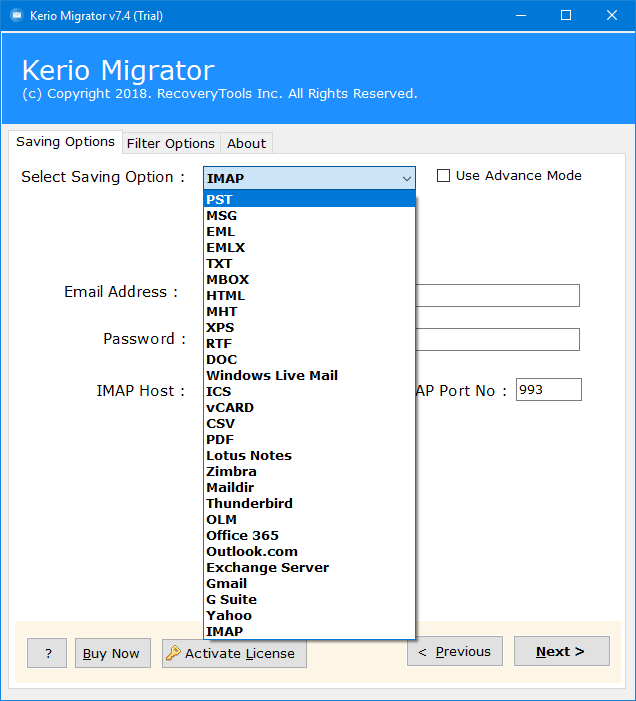Select Lotus Notes in the list
Image resolution: width=636 pixels, height=701 pixels.
click(x=309, y=456)
